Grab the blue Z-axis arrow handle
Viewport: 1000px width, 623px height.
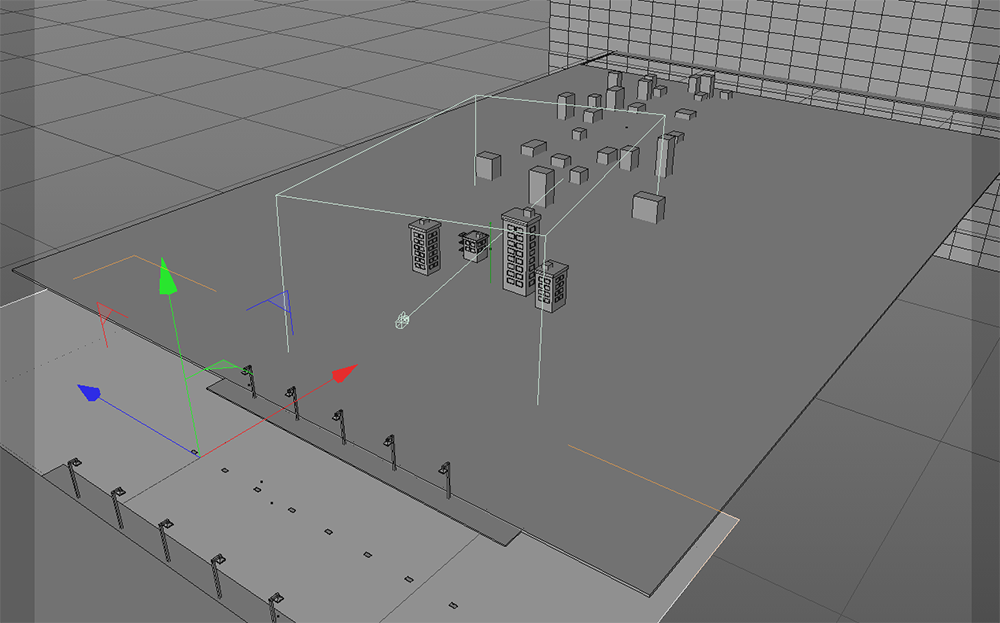pos(89,392)
